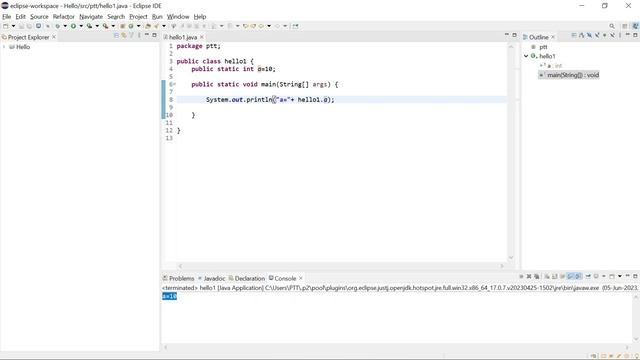Image resolution: width=640 pixels, height=360 pixels.
Task: Toggle Pin Editor in main toolbar
Action: (x=295, y=26)
